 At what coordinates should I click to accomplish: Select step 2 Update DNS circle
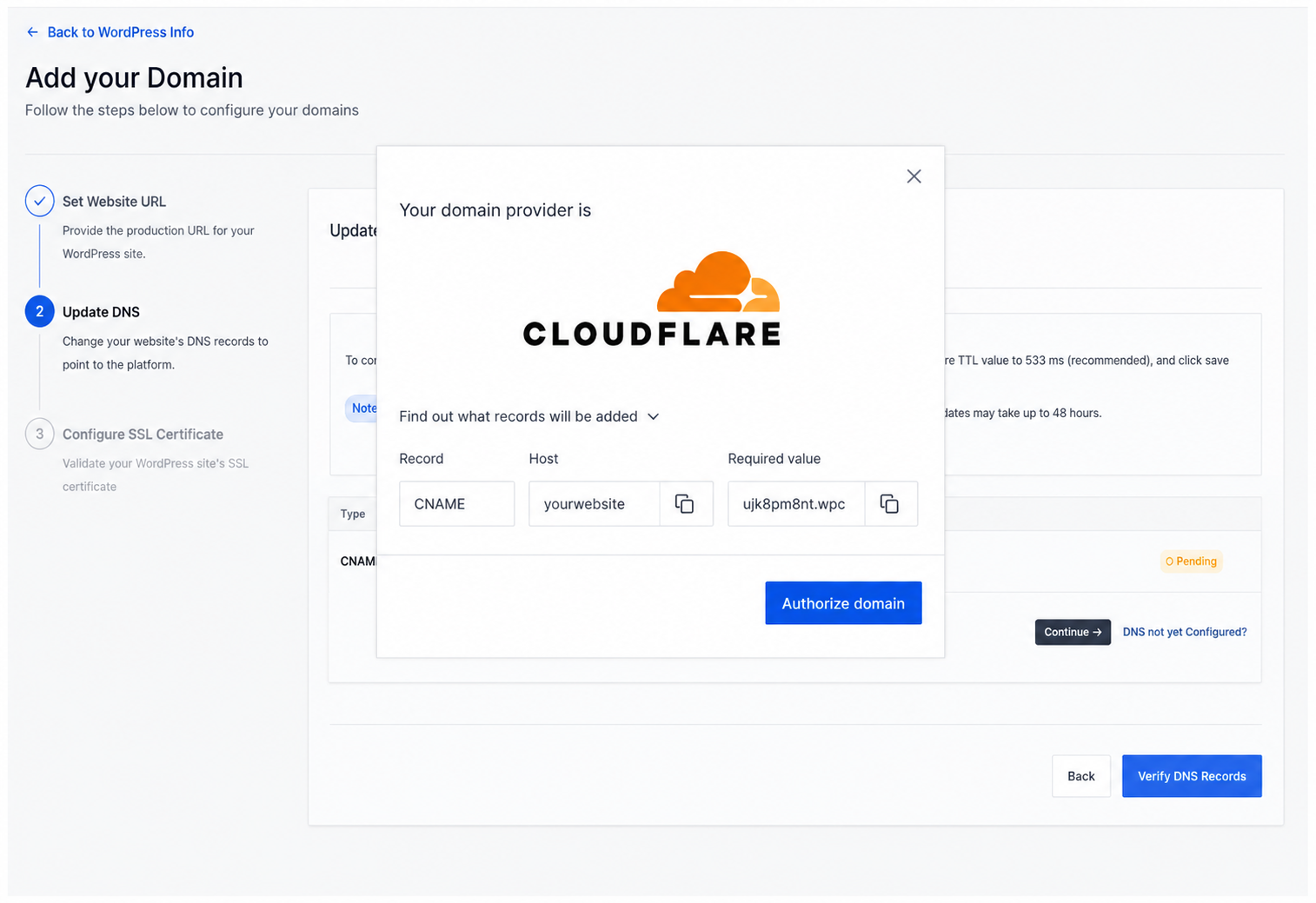(x=40, y=311)
